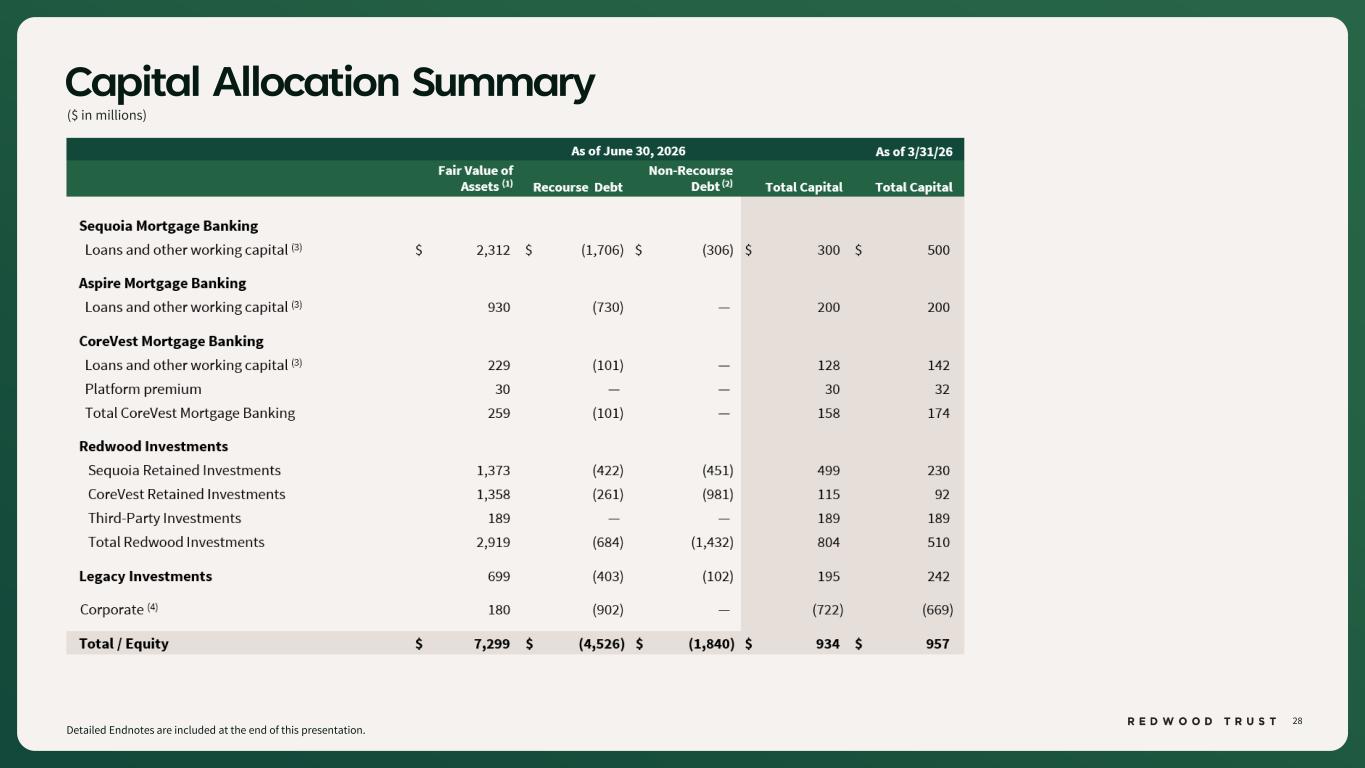The image size is (1365, 768).
Task: Select Sequoia Mortgage Banking total capital "300"
Action: 829,250
